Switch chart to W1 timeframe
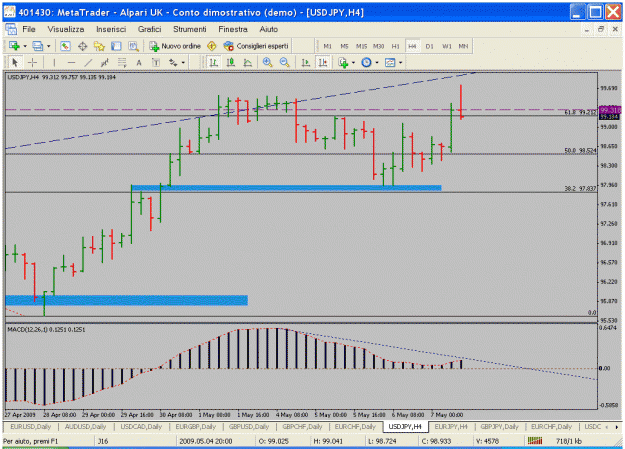The height and width of the screenshot is (449, 625). [x=446, y=46]
